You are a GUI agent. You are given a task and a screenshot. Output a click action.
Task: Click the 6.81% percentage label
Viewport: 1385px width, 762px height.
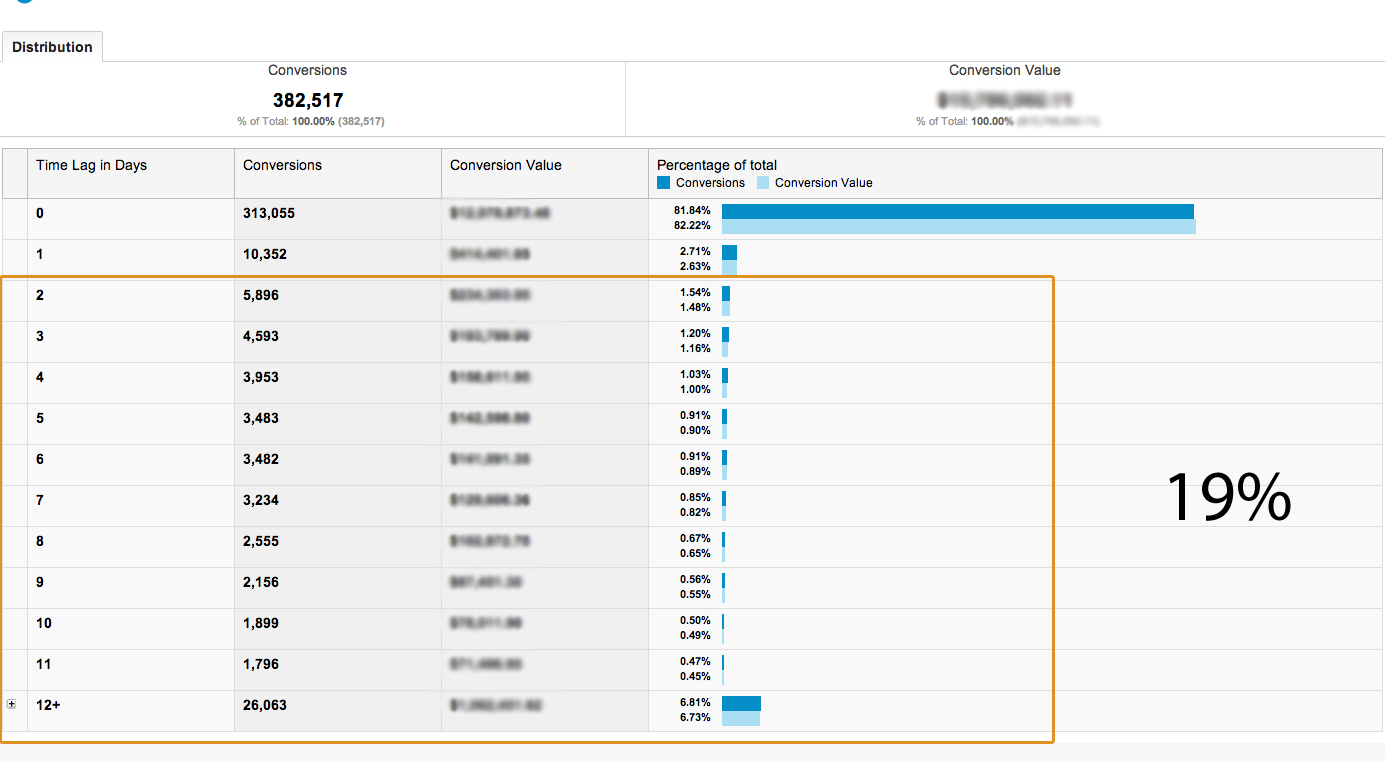tap(694, 703)
